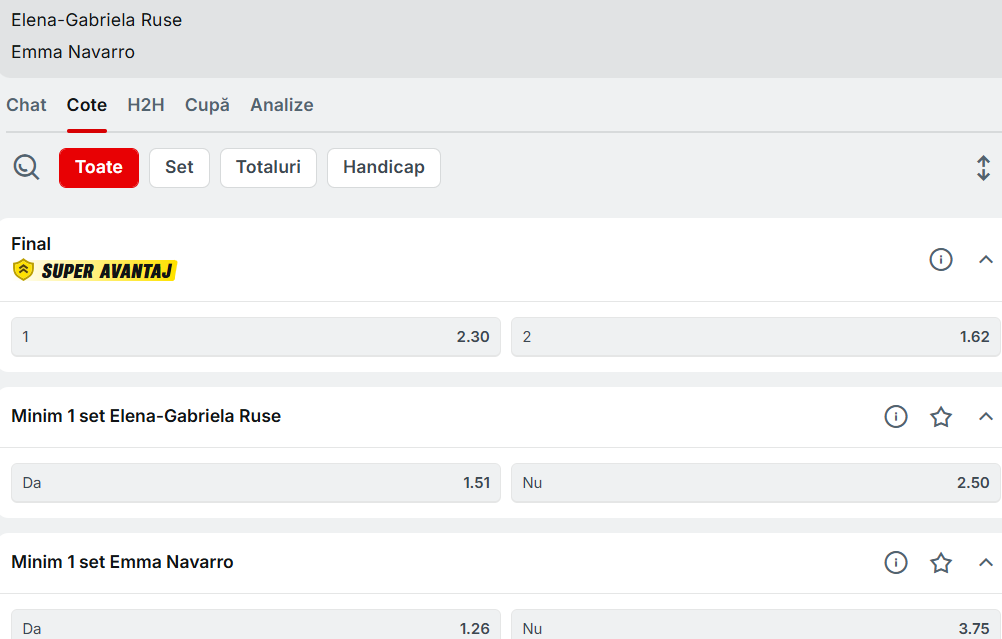Screen dimensions: 1002x639
Task: Favorite the Minim 1 set Elena-Gabriela Ruse market
Action: 940,417
